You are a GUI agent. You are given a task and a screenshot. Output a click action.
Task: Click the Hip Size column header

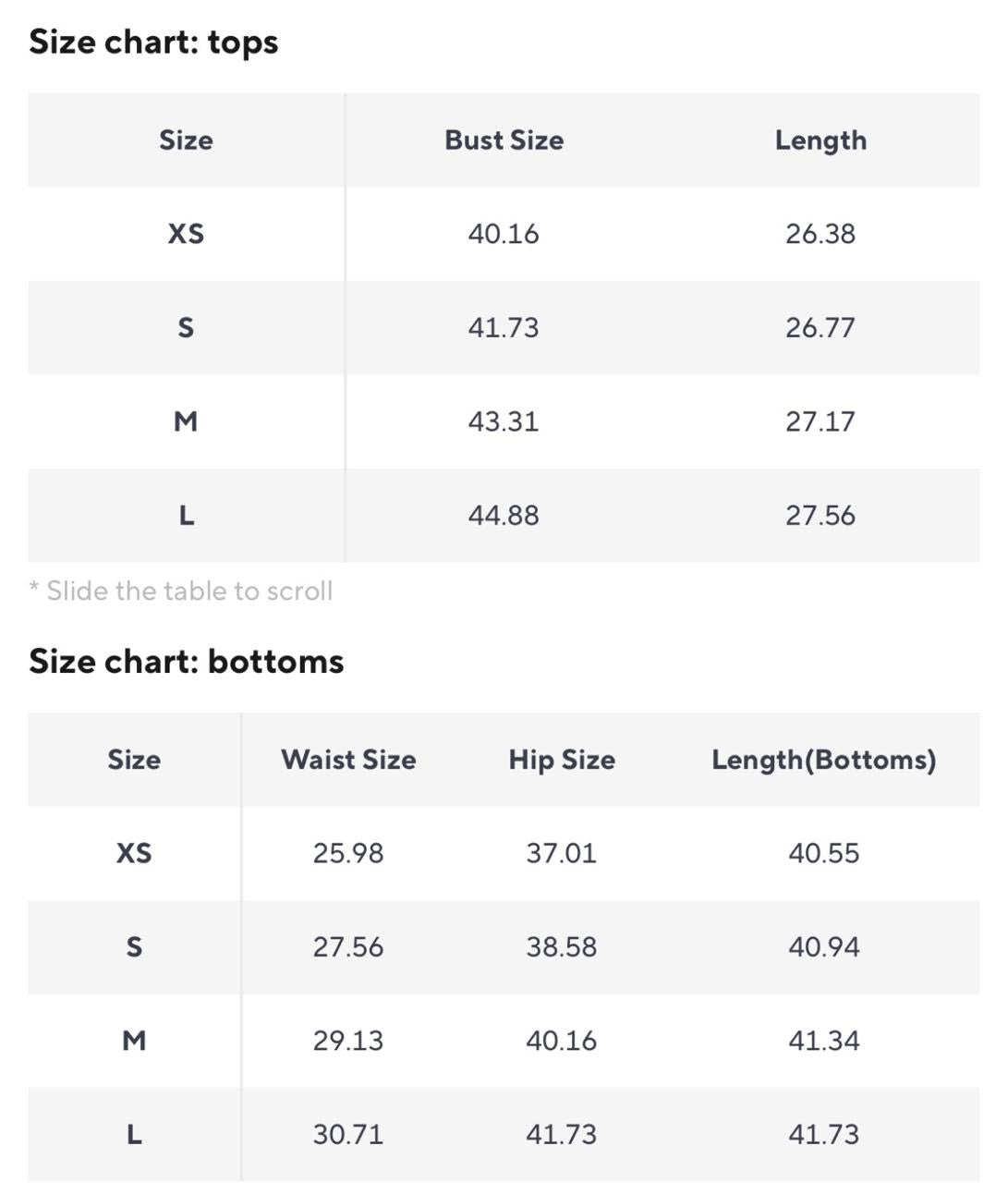click(562, 760)
